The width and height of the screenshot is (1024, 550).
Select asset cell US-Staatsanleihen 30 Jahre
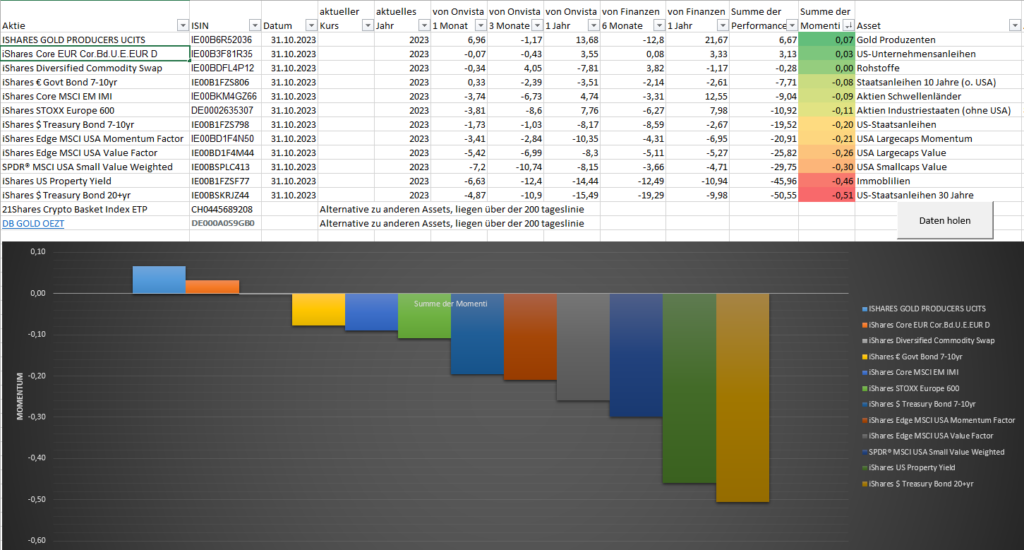pos(938,195)
